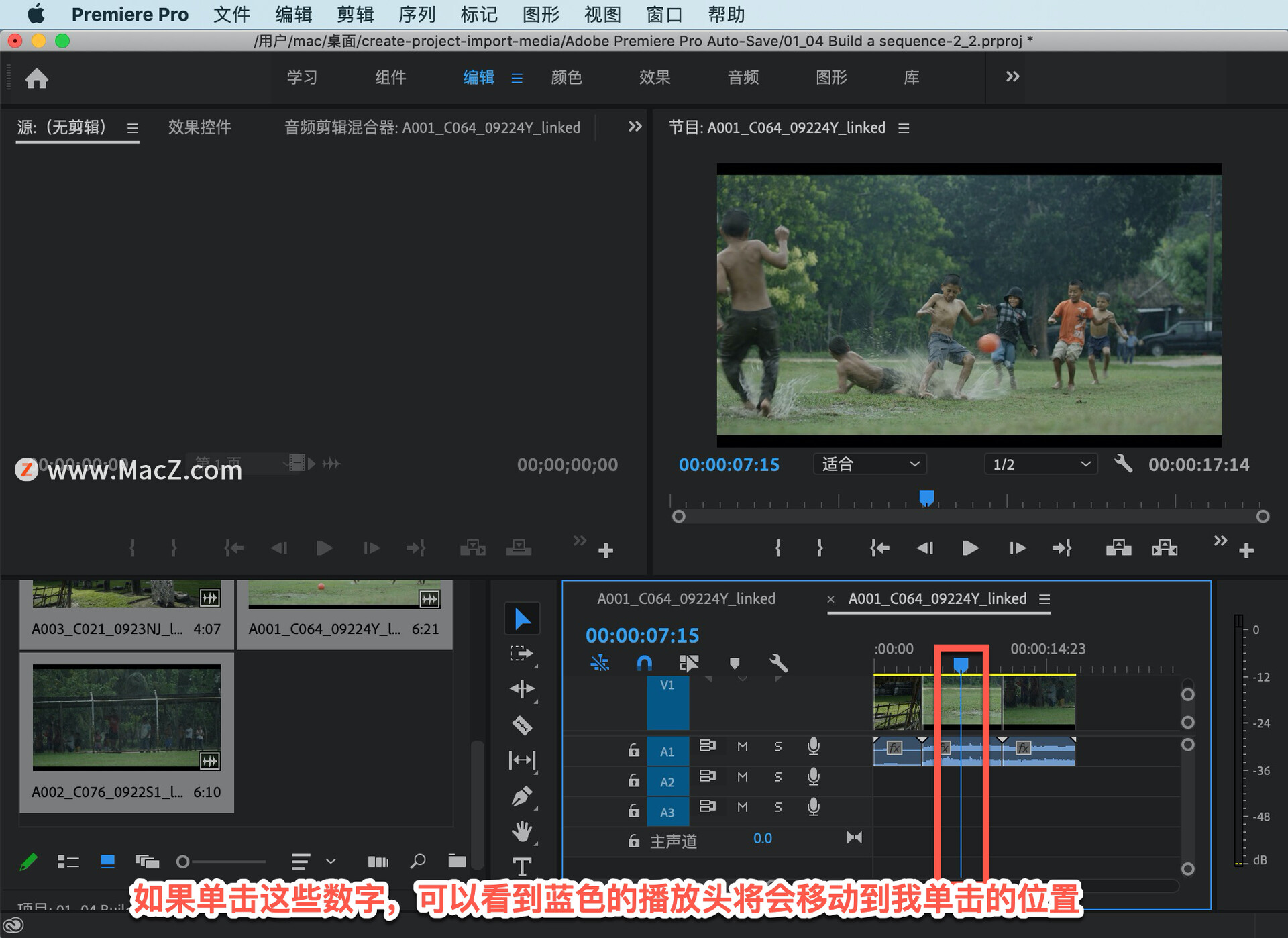Switch Project panel to freeform view
The height and width of the screenshot is (938, 1288).
click(x=147, y=862)
